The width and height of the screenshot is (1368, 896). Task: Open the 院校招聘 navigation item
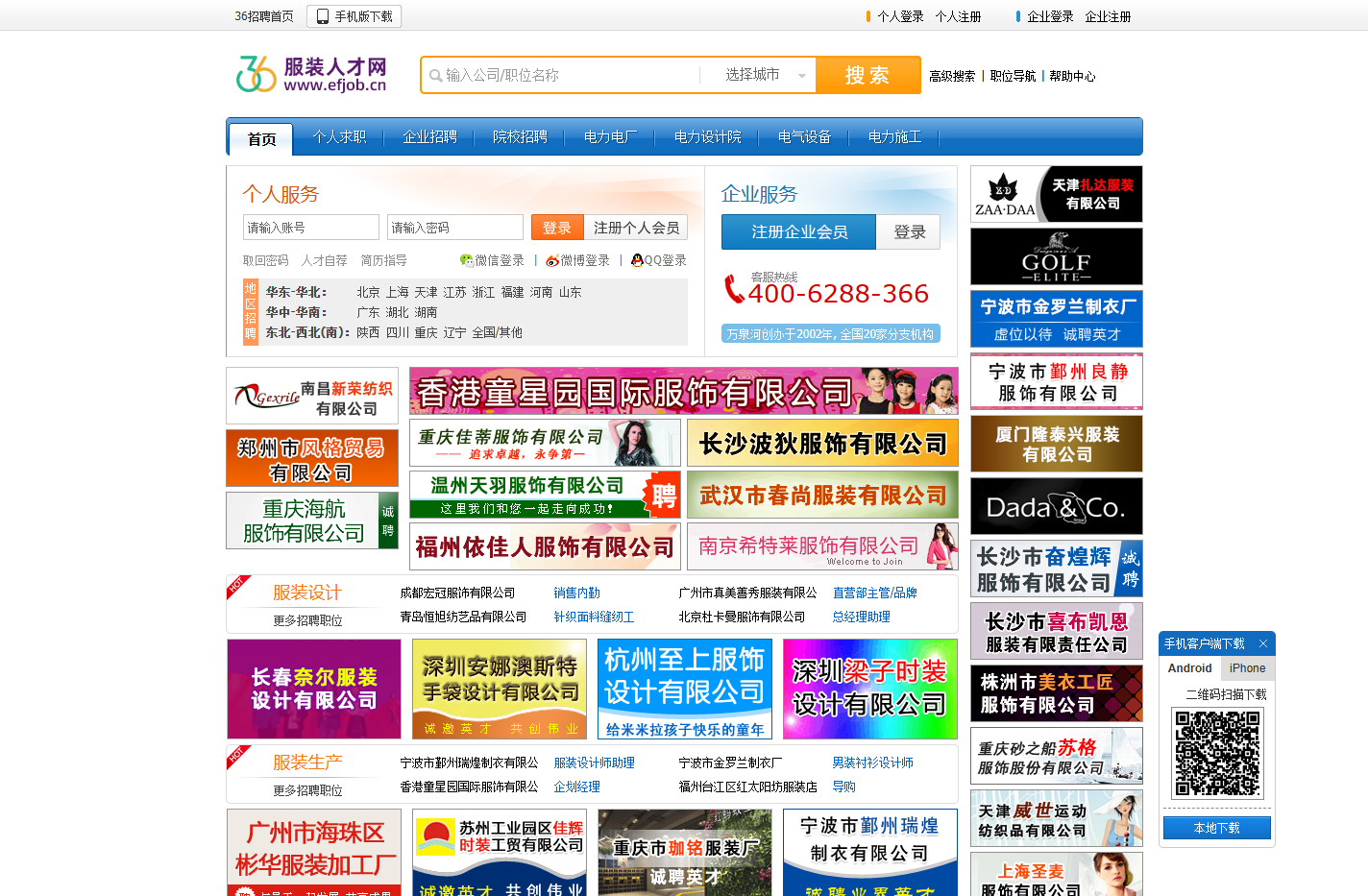520,137
